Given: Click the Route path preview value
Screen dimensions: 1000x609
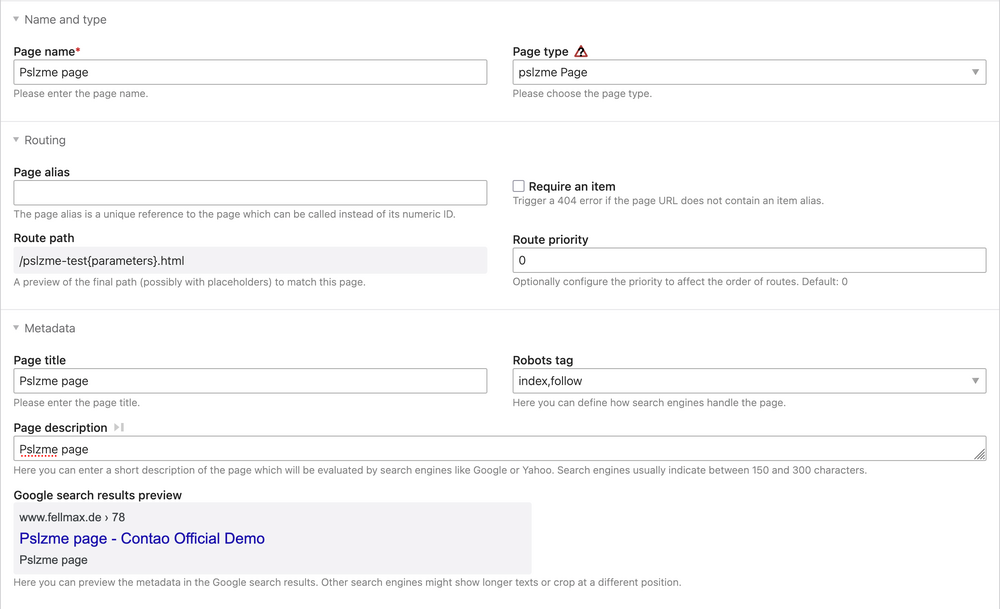Looking at the screenshot, I should pos(250,260).
